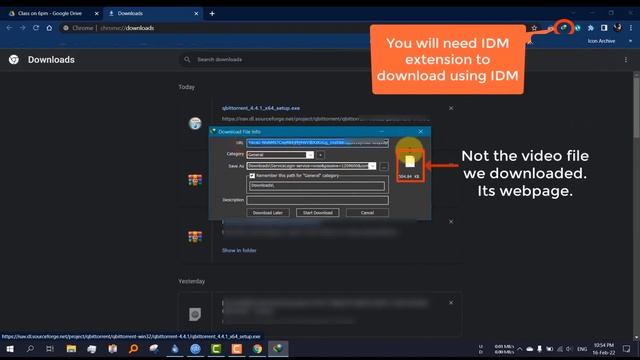
Task: Open the Windows Start menu
Action: pyautogui.click(x=10, y=349)
